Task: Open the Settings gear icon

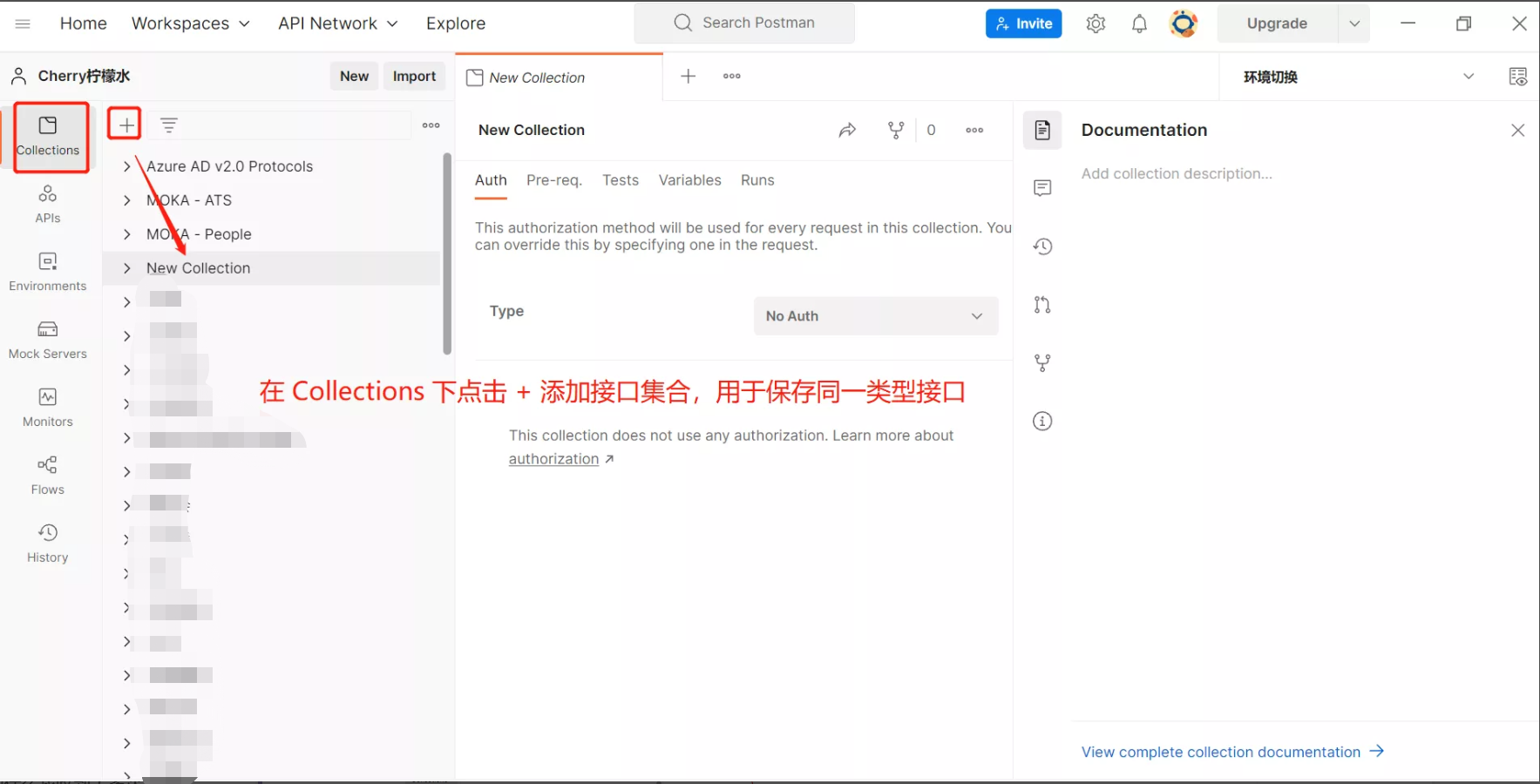Action: 1096,24
